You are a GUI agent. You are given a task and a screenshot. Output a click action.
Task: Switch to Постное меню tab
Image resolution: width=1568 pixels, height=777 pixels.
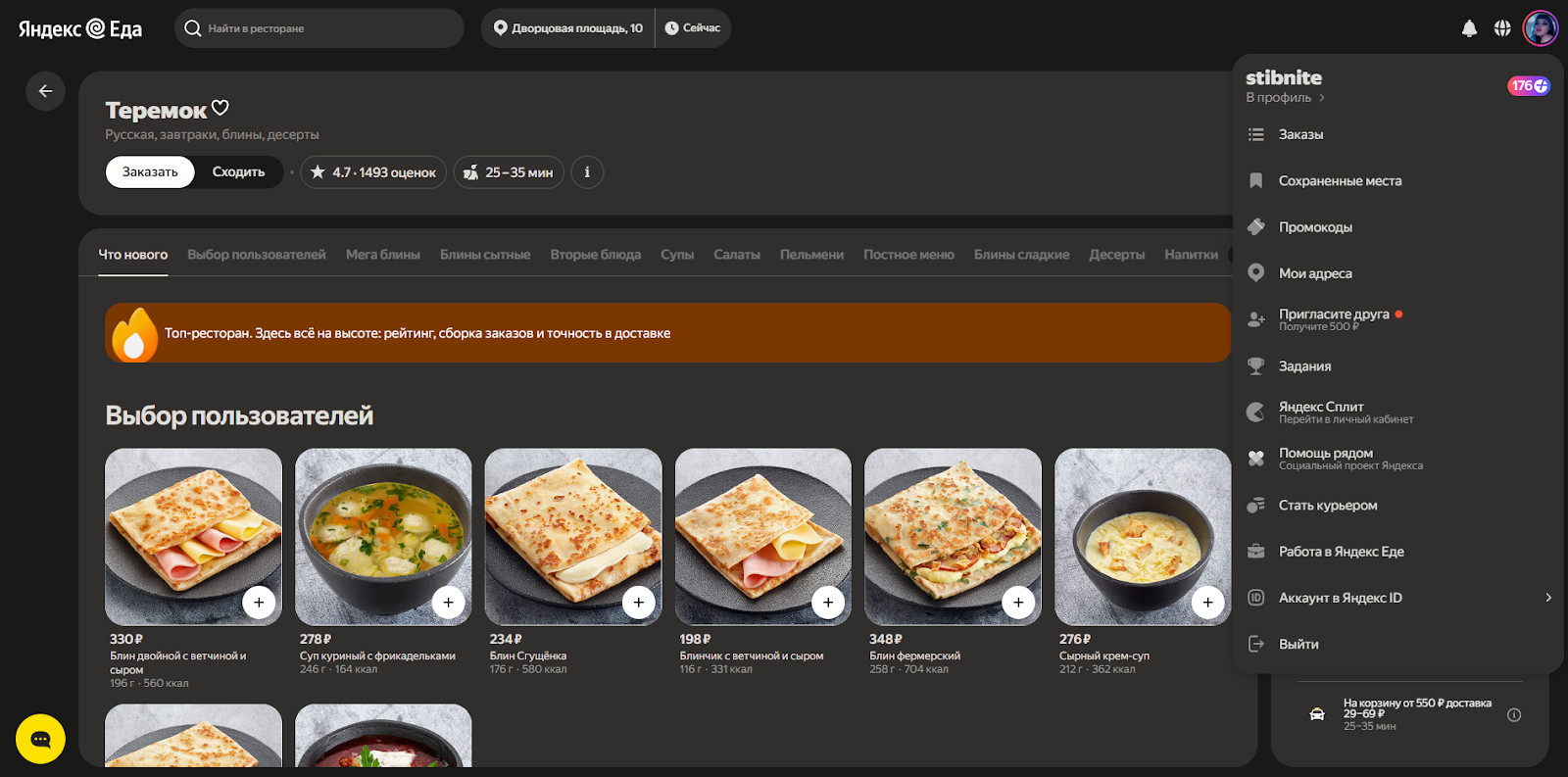click(x=908, y=255)
